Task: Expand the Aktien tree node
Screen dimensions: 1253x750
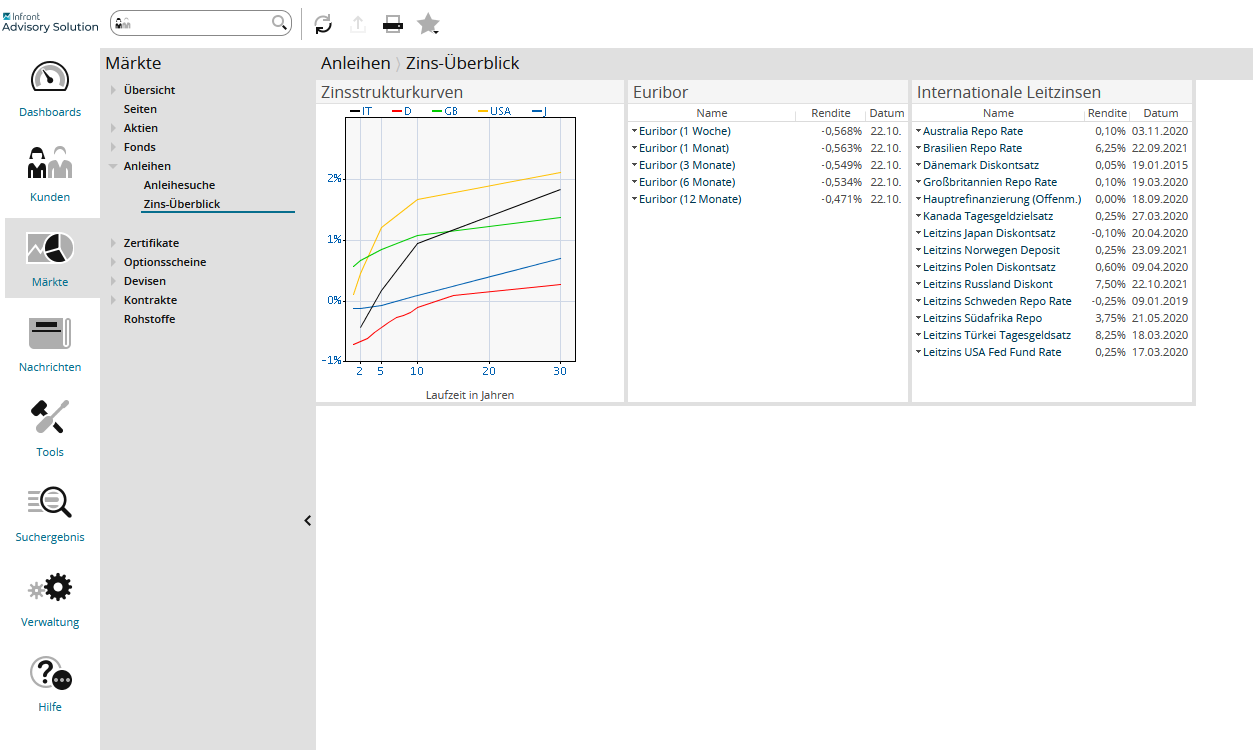Action: (114, 128)
